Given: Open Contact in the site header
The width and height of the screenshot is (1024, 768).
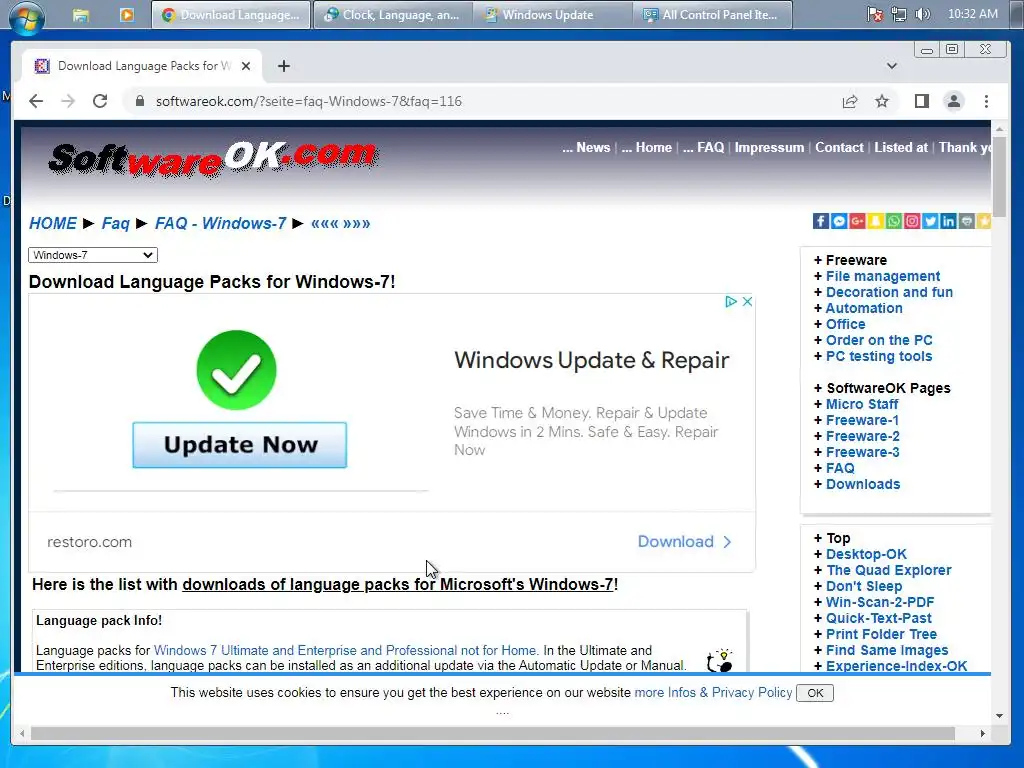Looking at the screenshot, I should (839, 148).
